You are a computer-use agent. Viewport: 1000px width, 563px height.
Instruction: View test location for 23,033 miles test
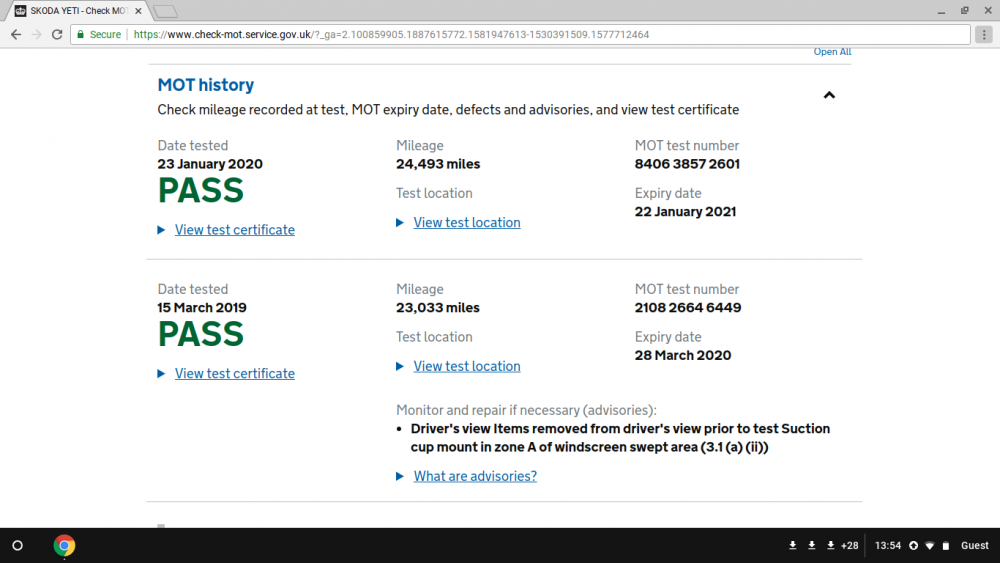click(467, 366)
